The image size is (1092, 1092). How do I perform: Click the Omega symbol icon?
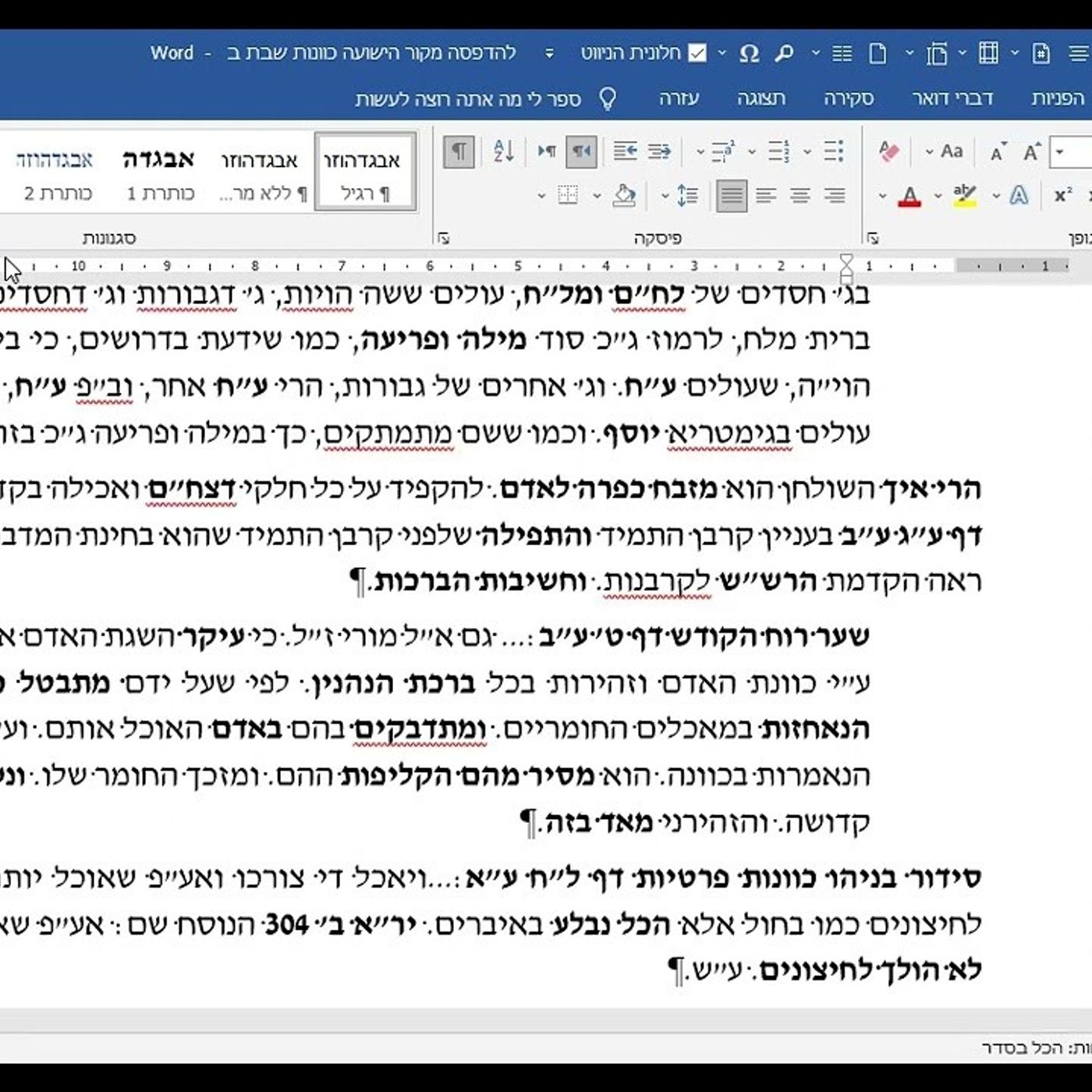coord(749,53)
